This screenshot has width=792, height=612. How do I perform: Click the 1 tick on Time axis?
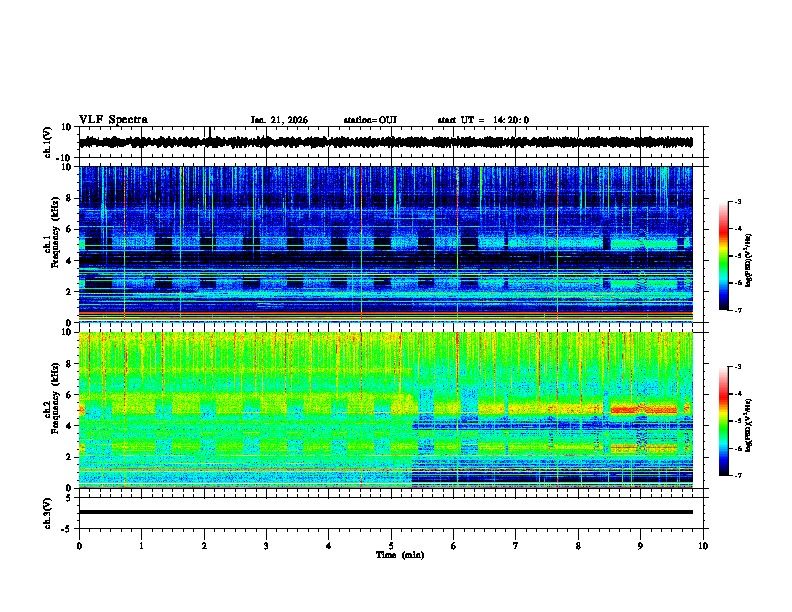click(x=141, y=546)
